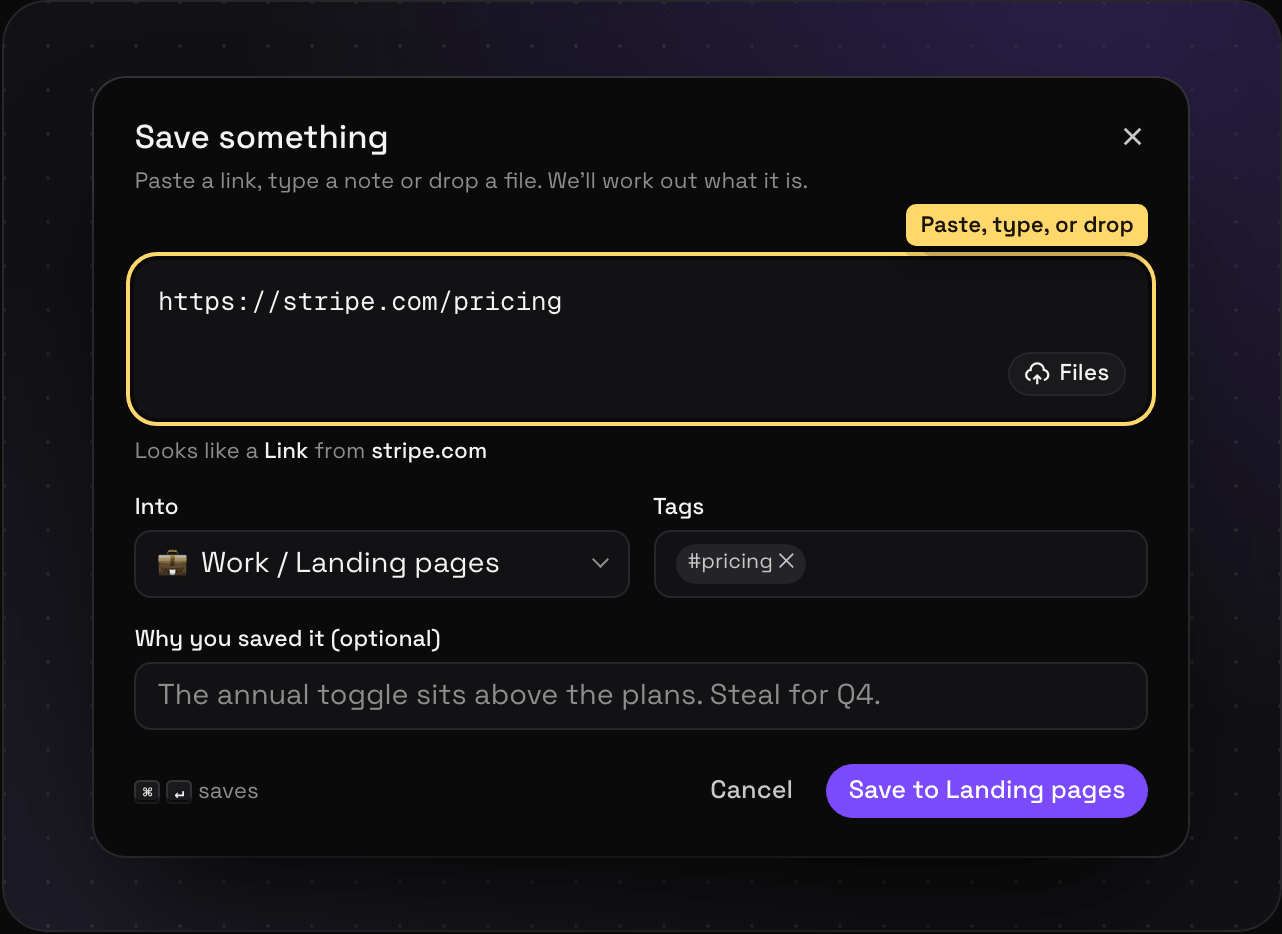Click the Why you saved it note field
Screen dimensions: 1282x934
click(x=641, y=695)
